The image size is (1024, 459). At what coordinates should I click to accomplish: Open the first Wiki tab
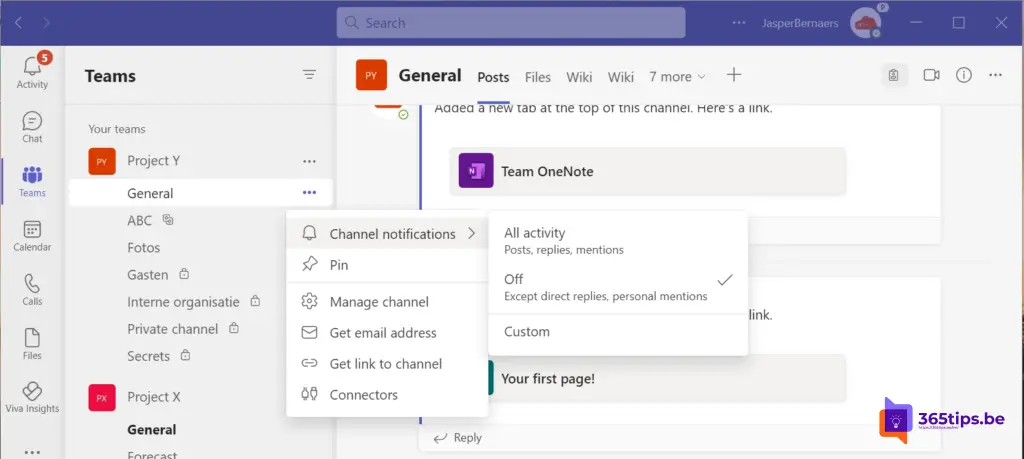pyautogui.click(x=579, y=77)
